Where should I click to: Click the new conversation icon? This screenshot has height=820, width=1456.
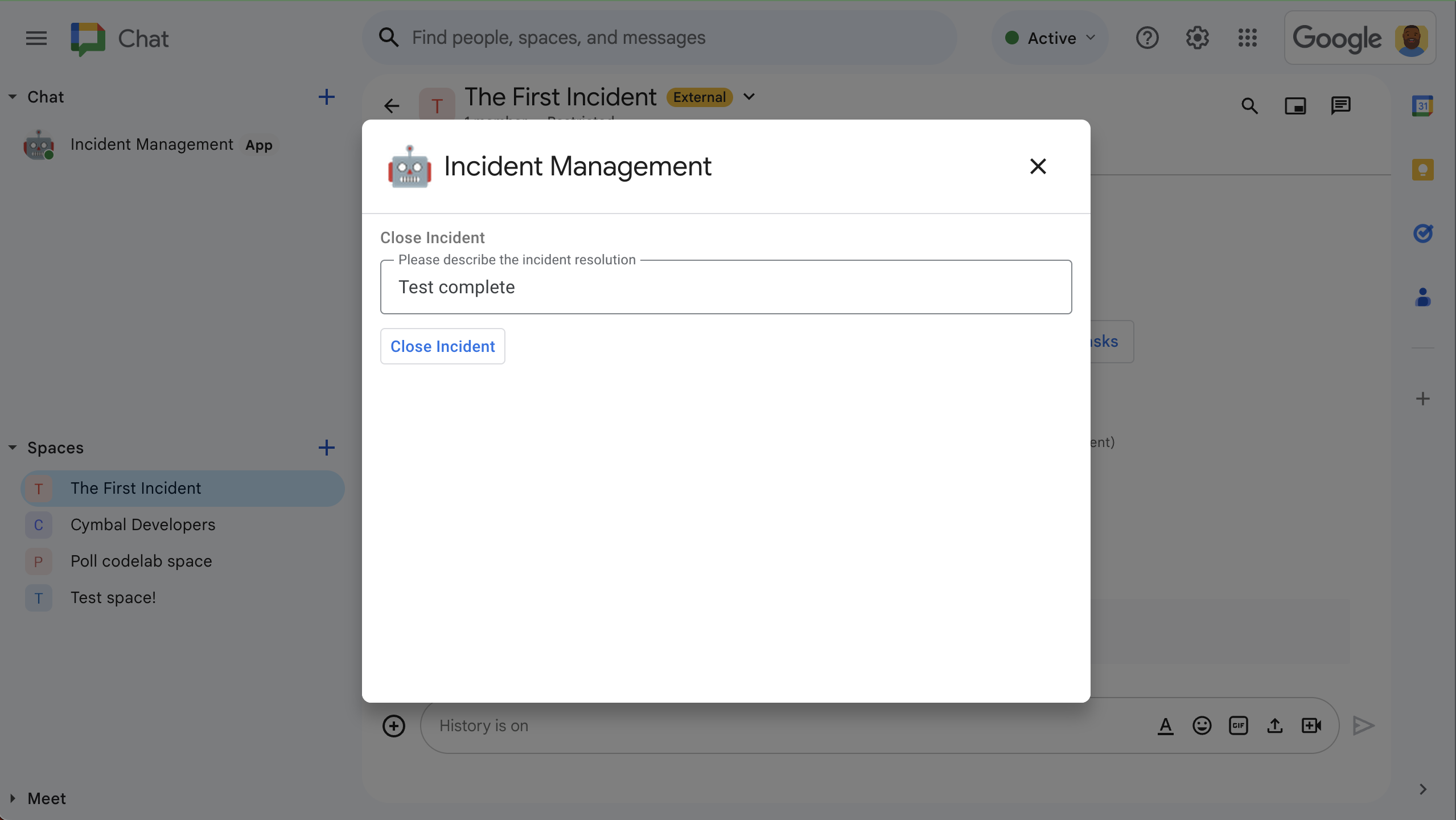[326, 96]
